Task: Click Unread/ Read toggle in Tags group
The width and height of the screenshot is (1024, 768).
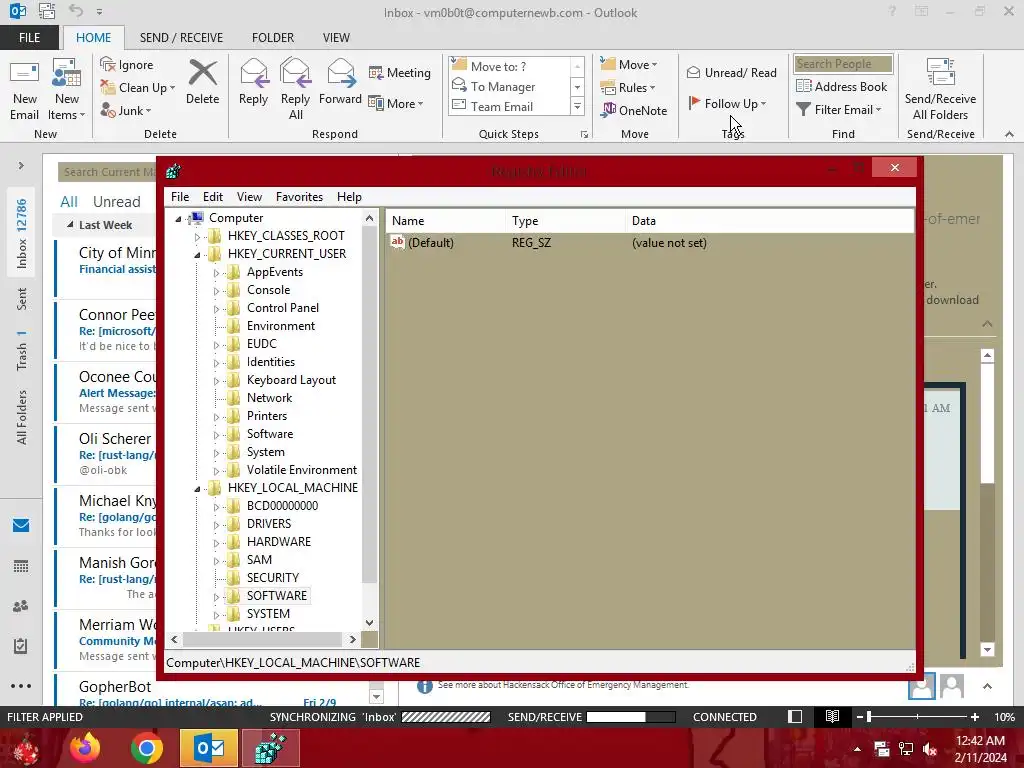Action: [731, 72]
